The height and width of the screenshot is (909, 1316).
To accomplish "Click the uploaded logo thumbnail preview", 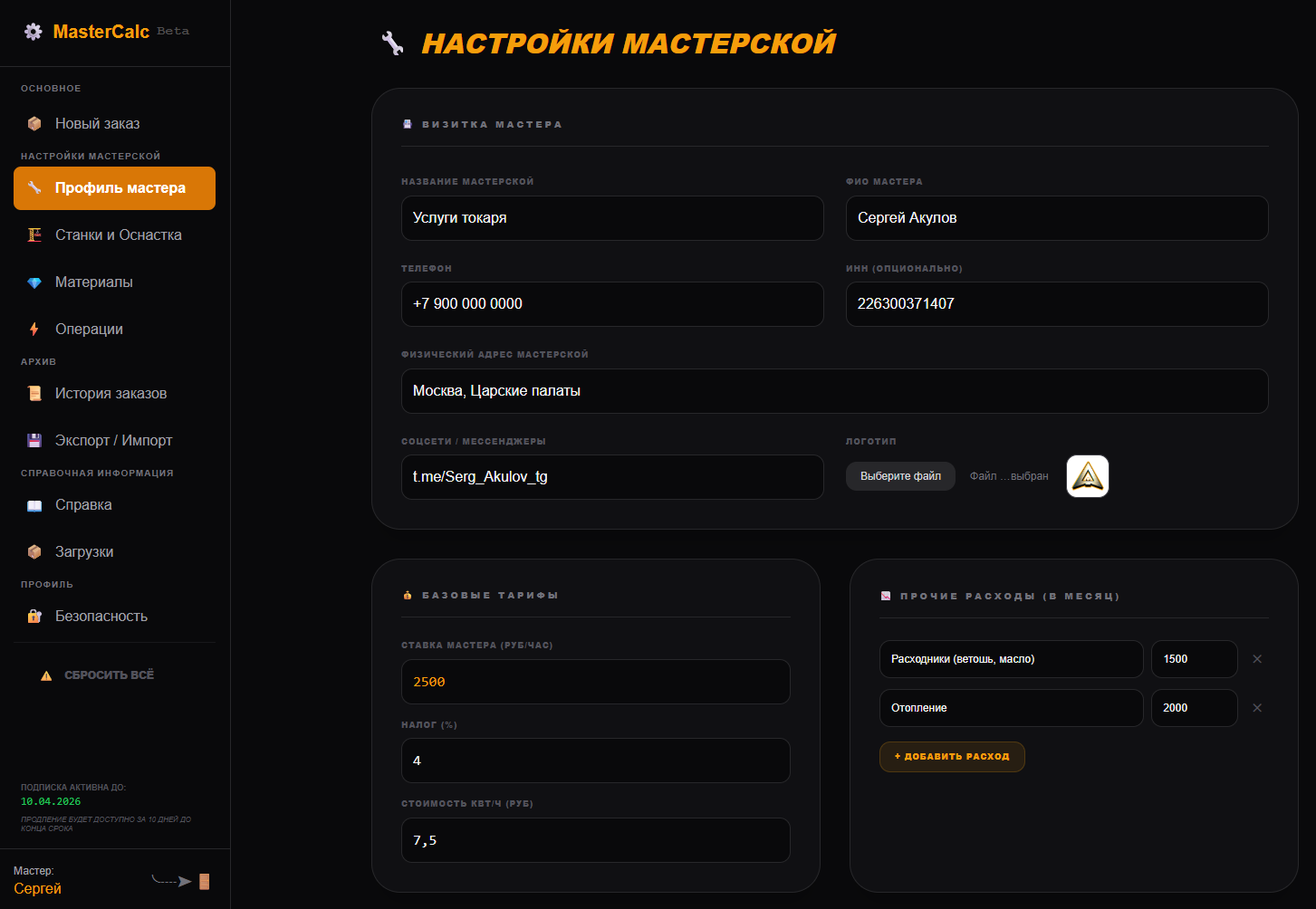I will [x=1087, y=476].
